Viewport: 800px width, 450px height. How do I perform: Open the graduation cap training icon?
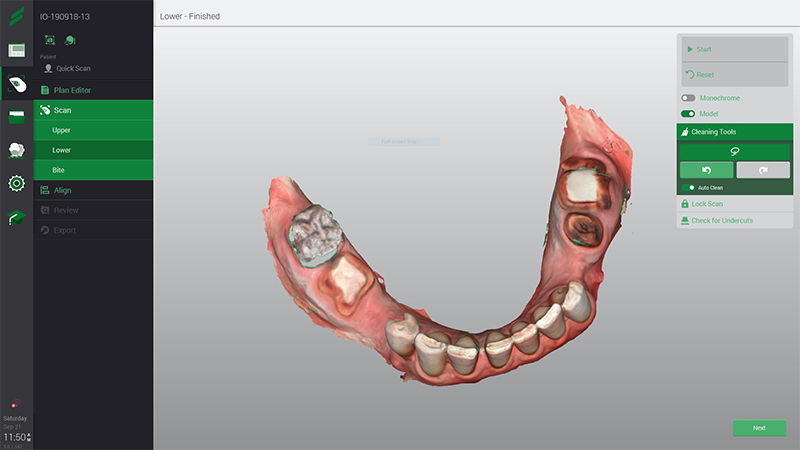pos(16,217)
